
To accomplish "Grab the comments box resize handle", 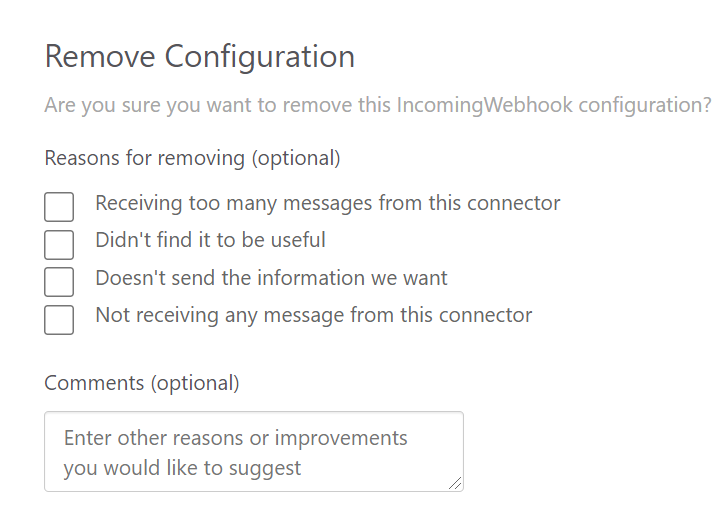I will coord(455,483).
